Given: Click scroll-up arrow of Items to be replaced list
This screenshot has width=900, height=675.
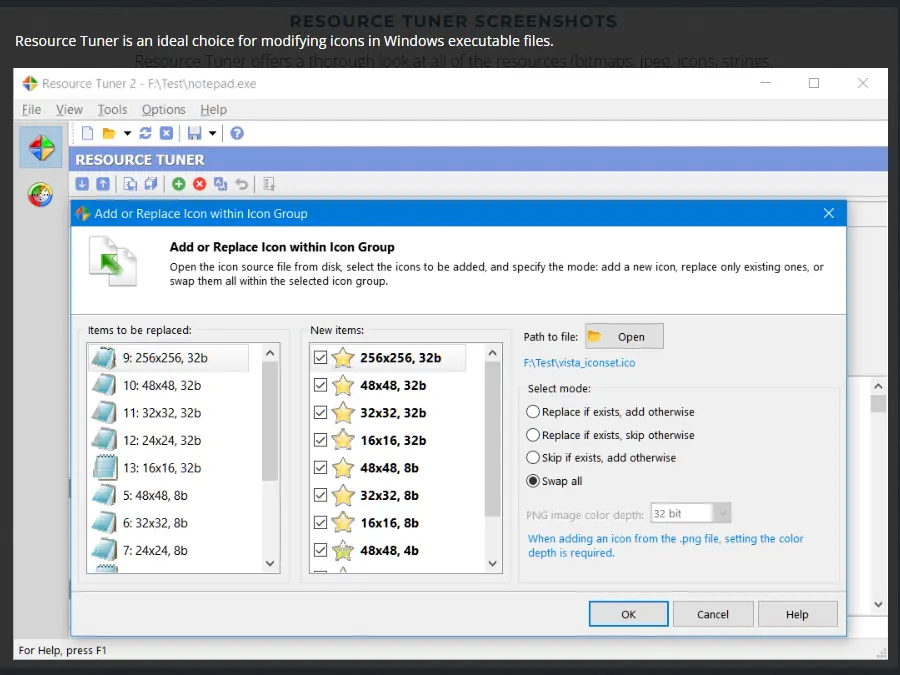Looking at the screenshot, I should (x=270, y=354).
